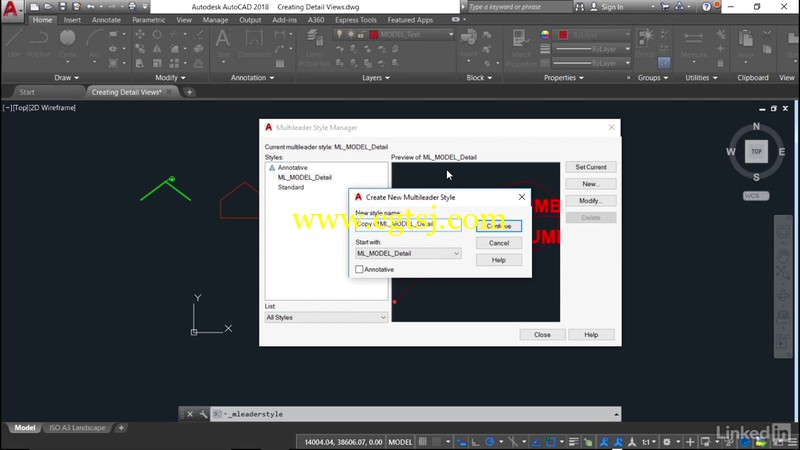Switch to the Insert ribbon tab
This screenshot has width=800, height=450.
click(x=72, y=20)
